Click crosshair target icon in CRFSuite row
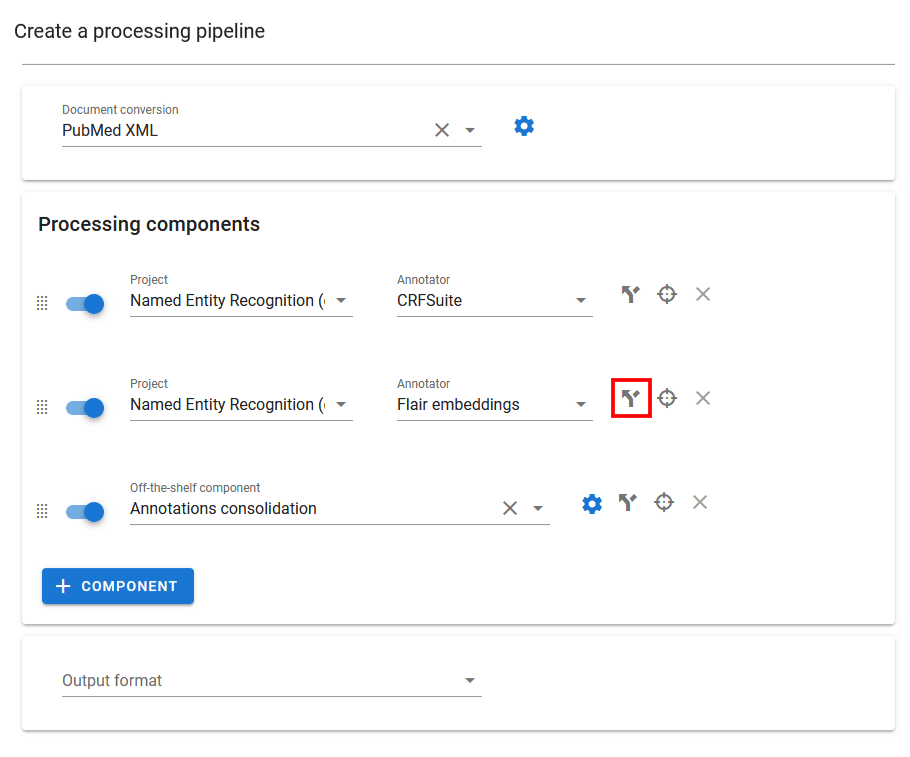Screen dimensions: 910x757 point(667,294)
